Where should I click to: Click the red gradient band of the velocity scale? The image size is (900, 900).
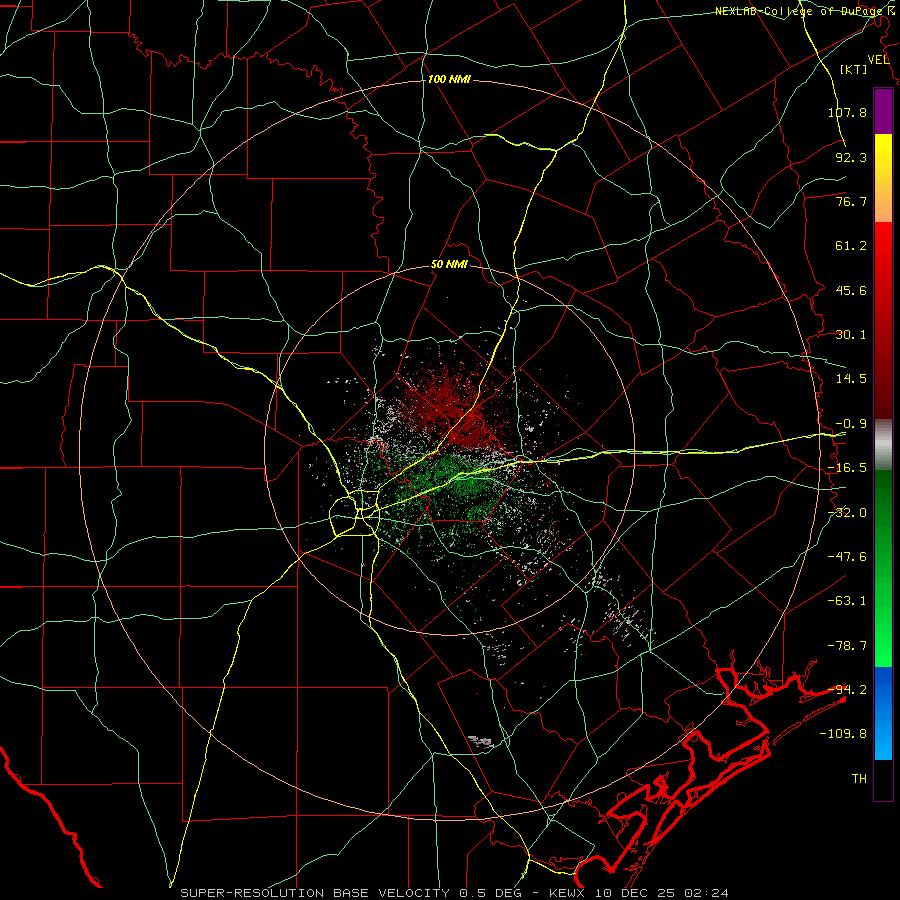[x=883, y=320]
